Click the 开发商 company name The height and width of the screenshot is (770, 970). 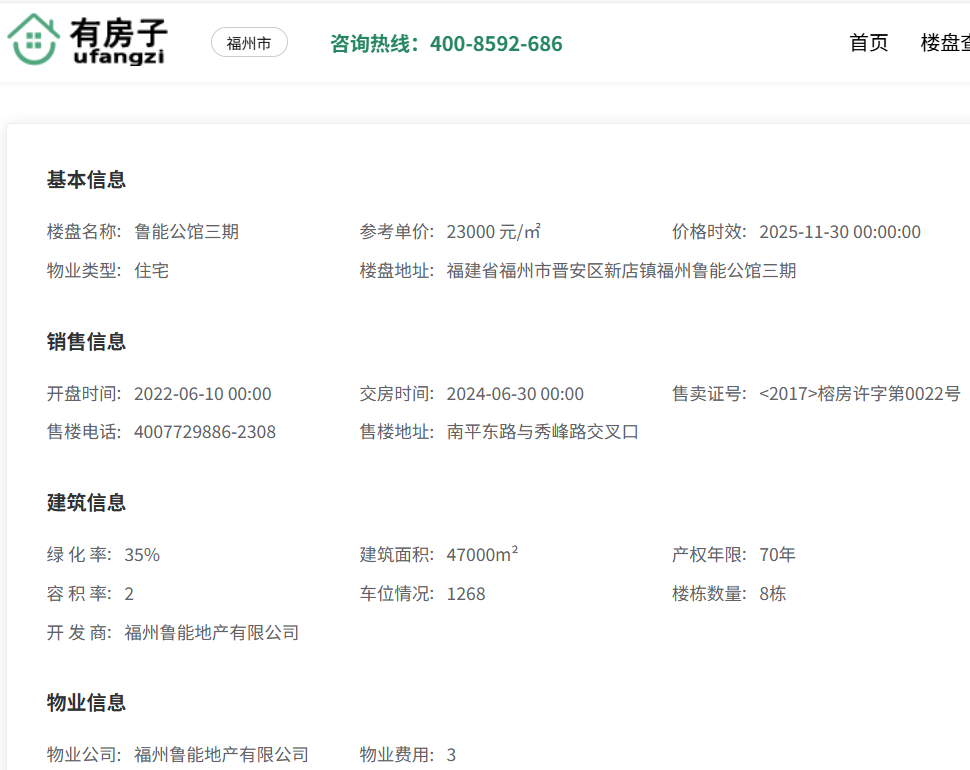tap(211, 633)
